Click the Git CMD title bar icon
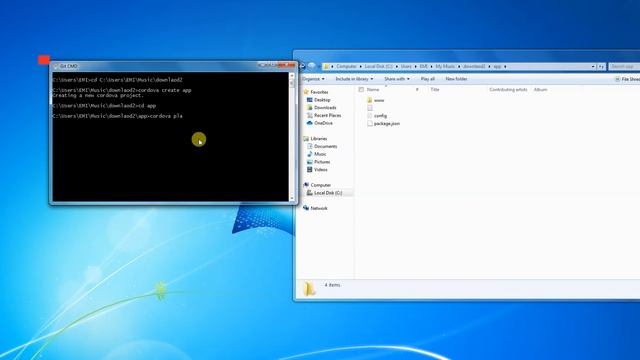640x360 pixels. pos(56,66)
